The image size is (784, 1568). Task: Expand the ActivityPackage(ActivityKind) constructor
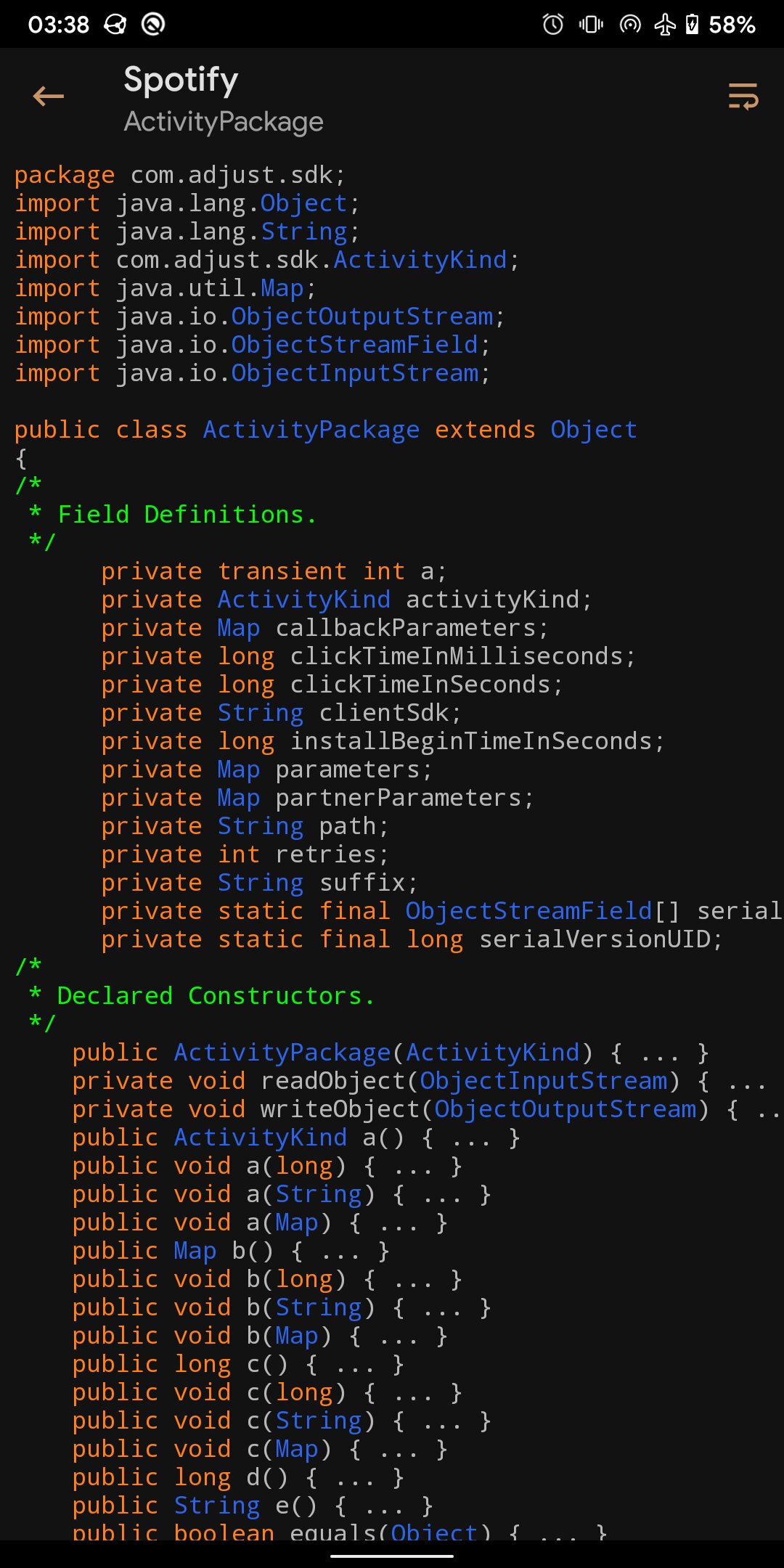(391, 1053)
